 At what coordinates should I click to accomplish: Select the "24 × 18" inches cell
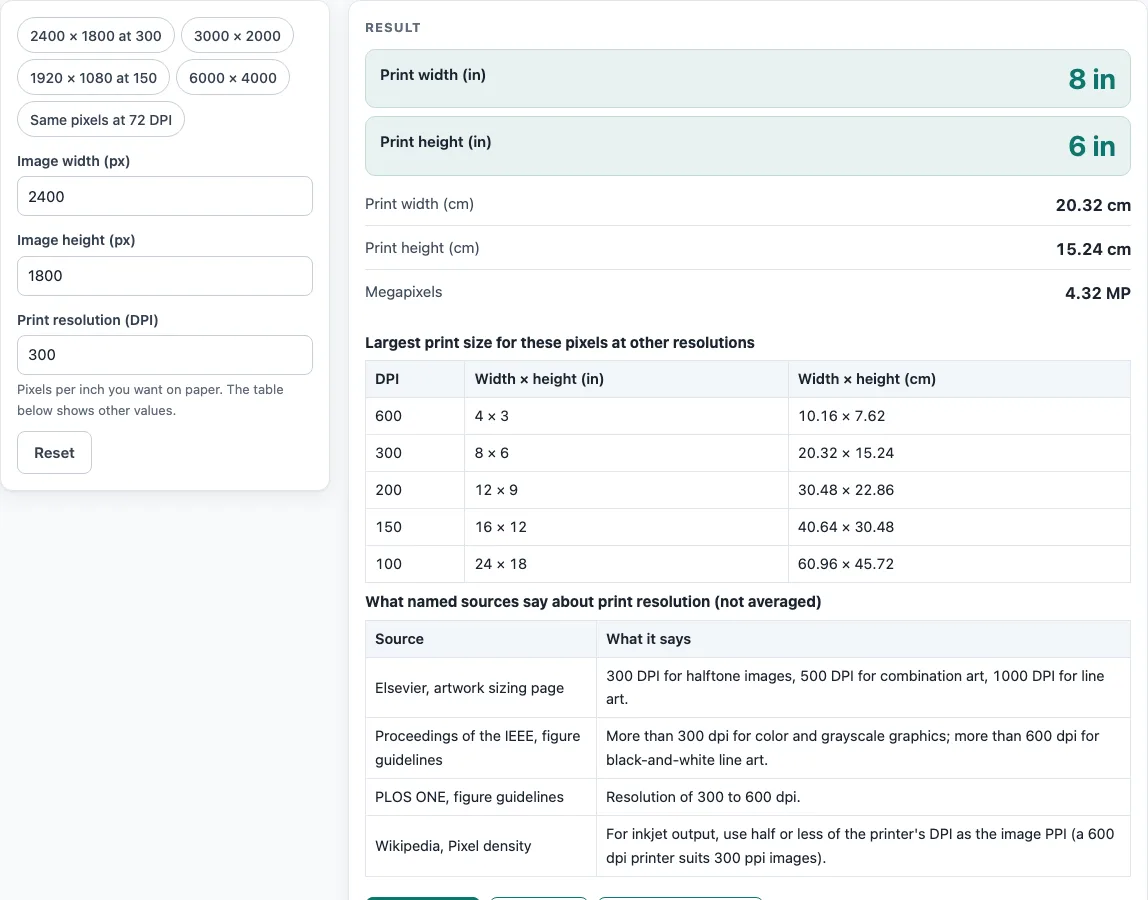pos(626,564)
